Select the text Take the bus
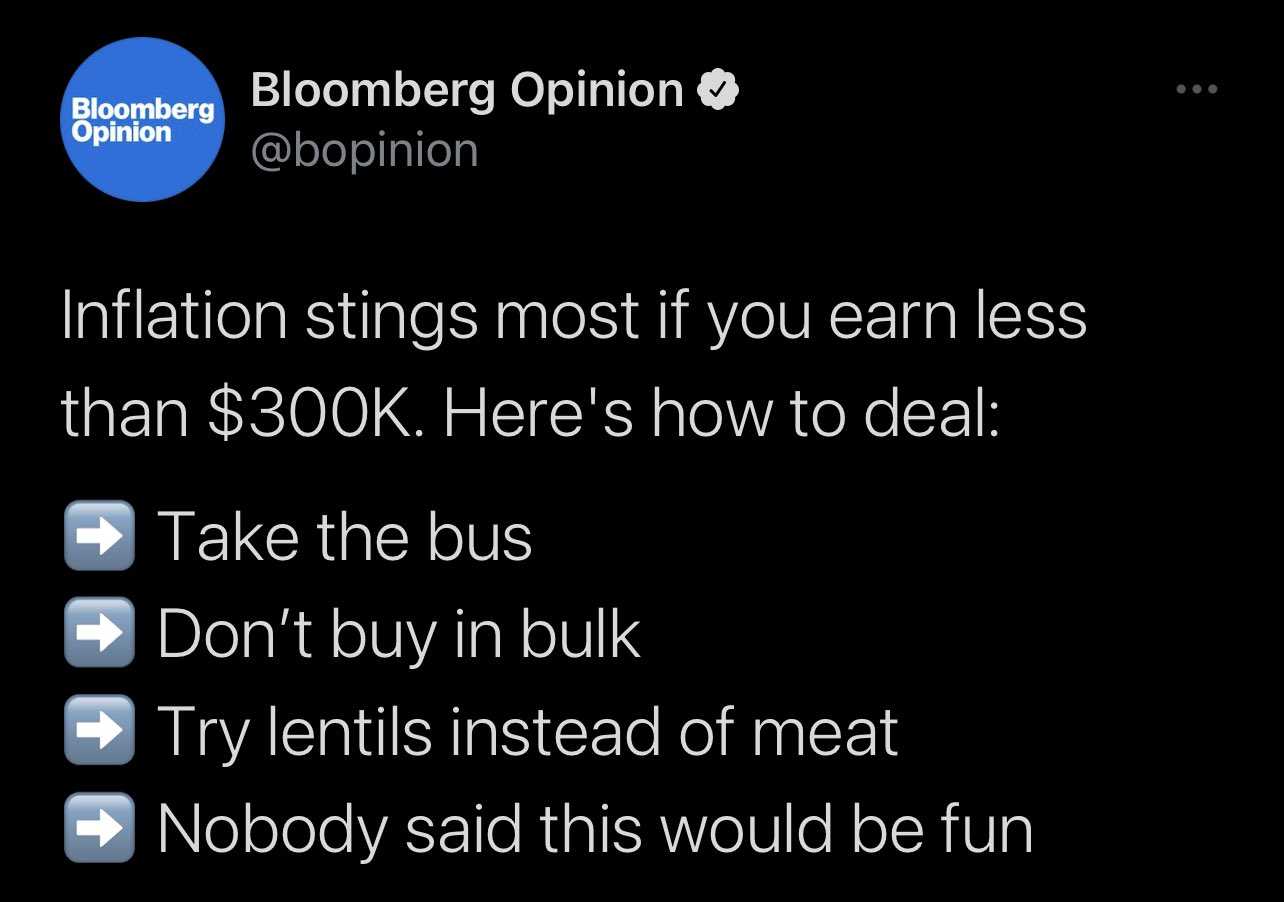The width and height of the screenshot is (1284, 902). 345,536
